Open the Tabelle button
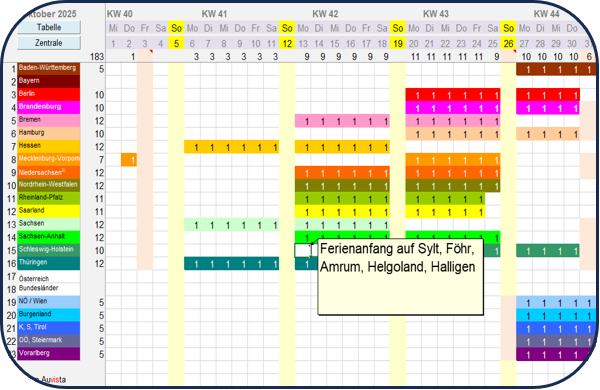 point(49,27)
